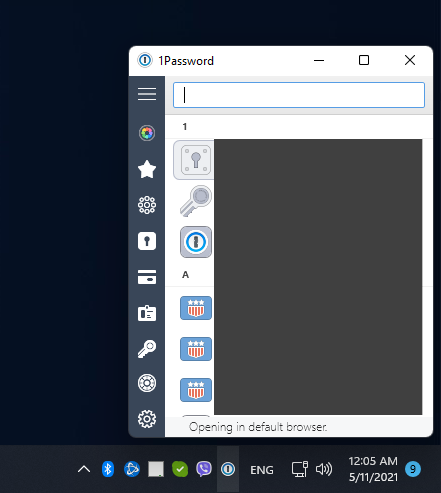Select the second shield item under section A
This screenshot has width=441, height=493.
point(196,349)
